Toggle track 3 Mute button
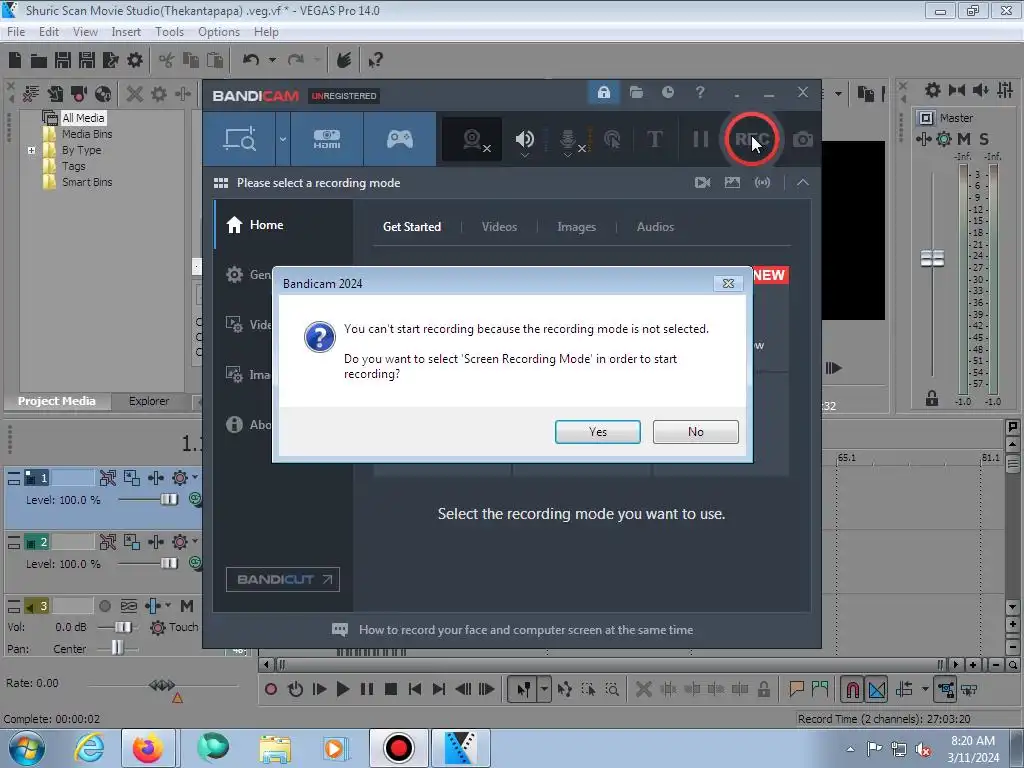The height and width of the screenshot is (768, 1024). (x=187, y=606)
